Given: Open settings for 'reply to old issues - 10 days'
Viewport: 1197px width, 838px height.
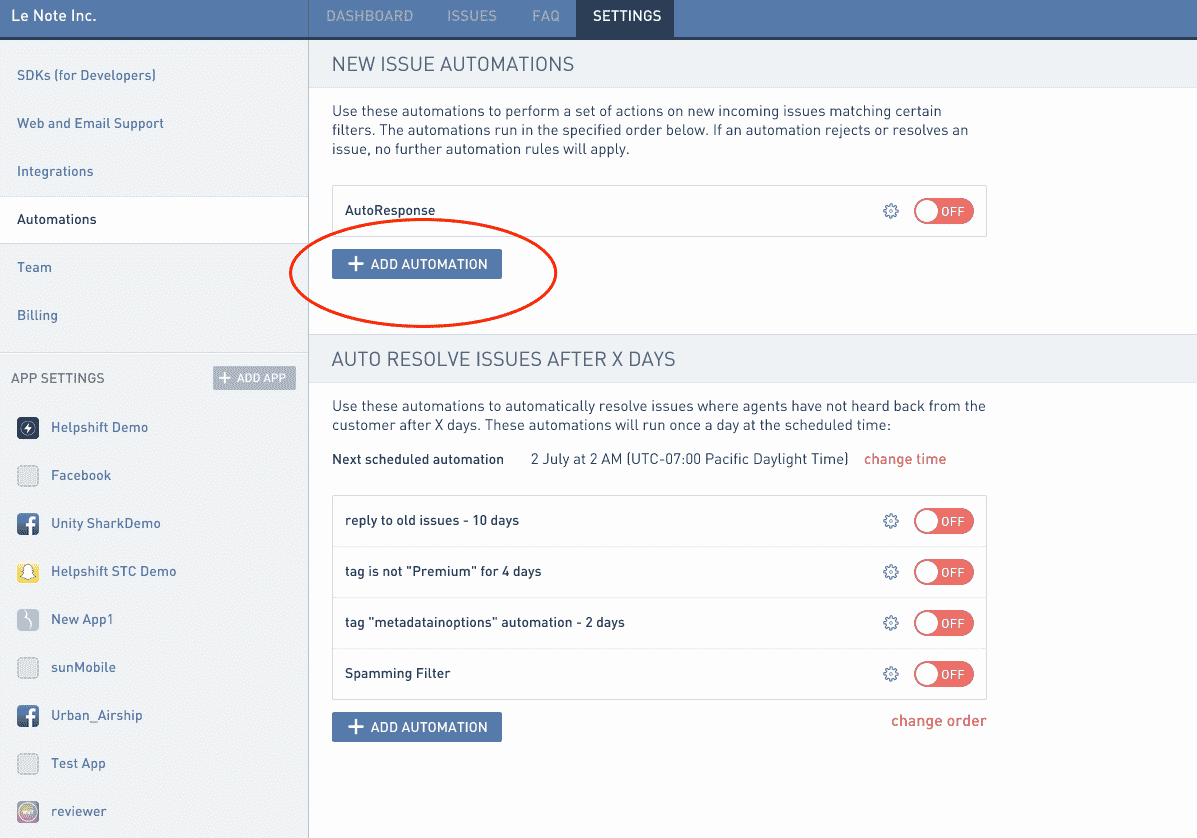Looking at the screenshot, I should (x=891, y=520).
